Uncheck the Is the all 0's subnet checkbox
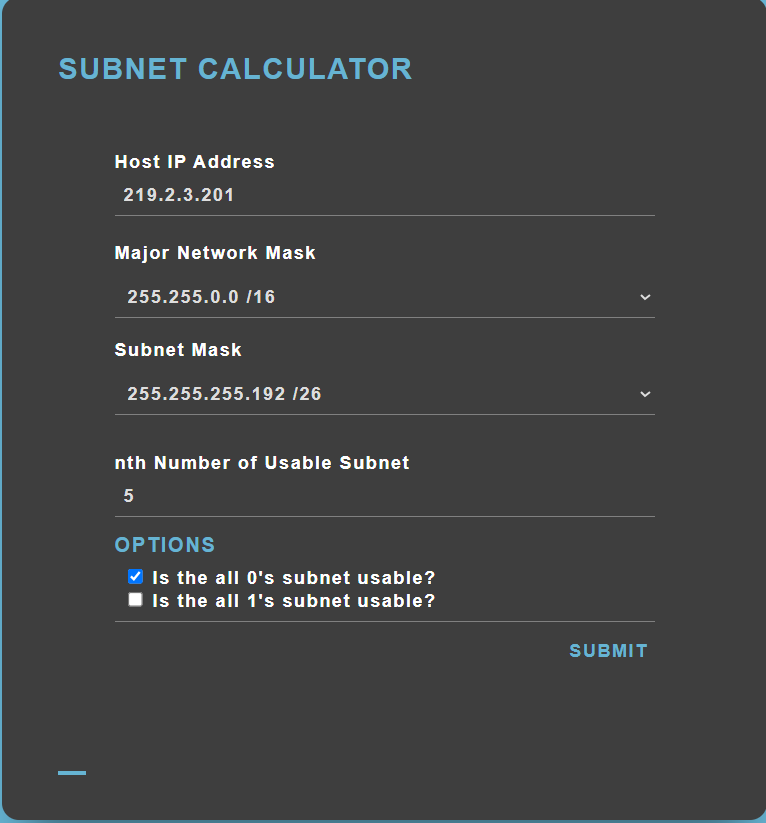Screen dimensions: 766x823 (135, 576)
